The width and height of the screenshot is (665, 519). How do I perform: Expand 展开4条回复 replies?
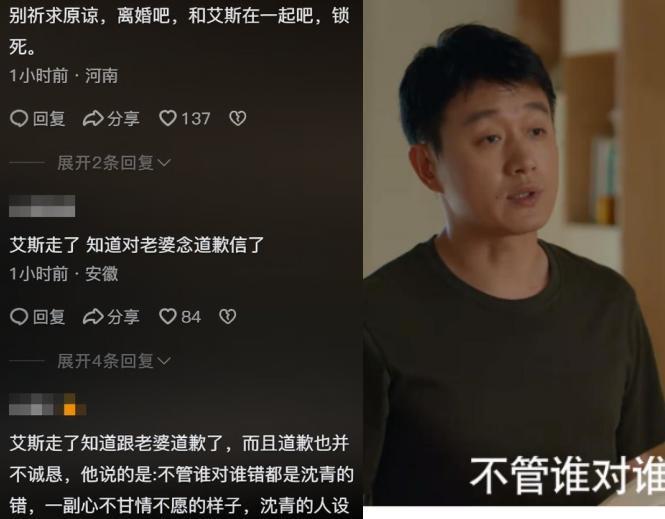tap(114, 361)
